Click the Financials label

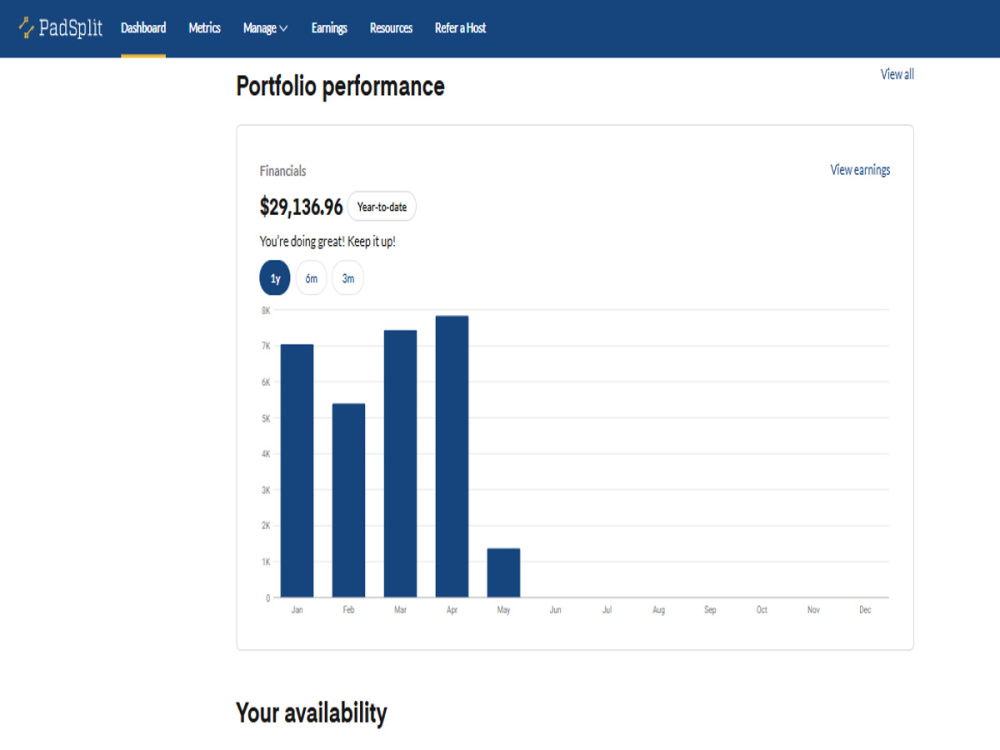tap(283, 171)
